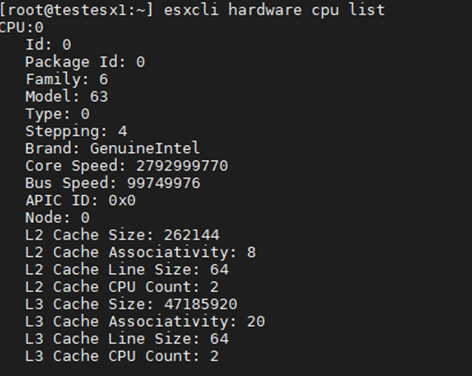The height and width of the screenshot is (376, 472).
Task: Click the CPU:0 header line
Action: 22,27
